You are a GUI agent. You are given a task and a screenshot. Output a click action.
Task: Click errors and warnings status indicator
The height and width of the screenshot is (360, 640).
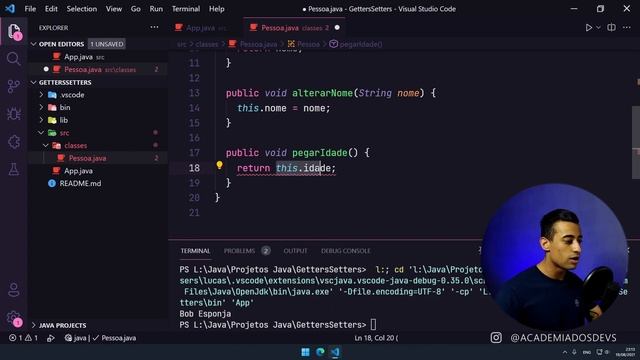[23, 338]
